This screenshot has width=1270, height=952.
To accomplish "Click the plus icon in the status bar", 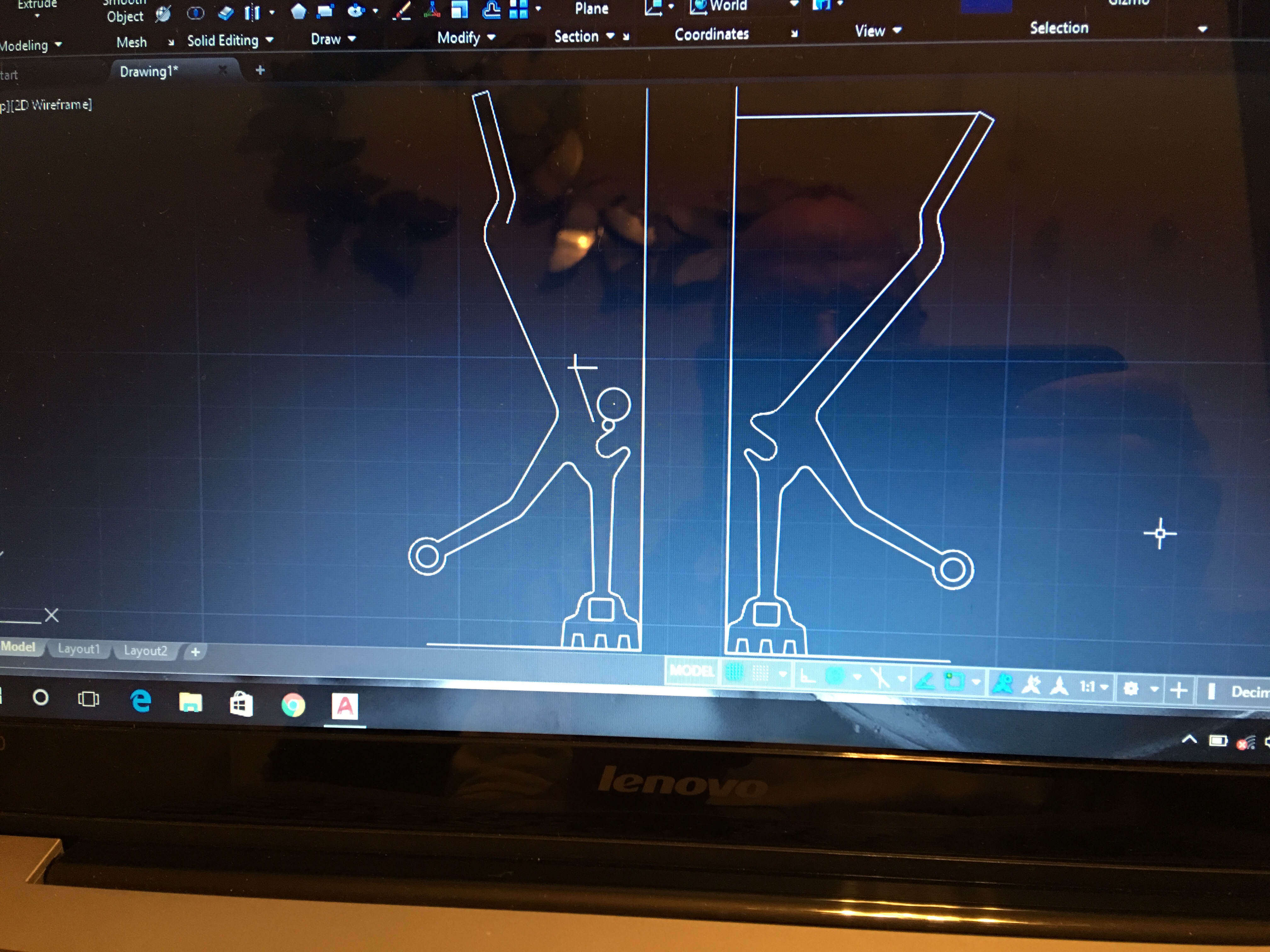I will click(1179, 690).
